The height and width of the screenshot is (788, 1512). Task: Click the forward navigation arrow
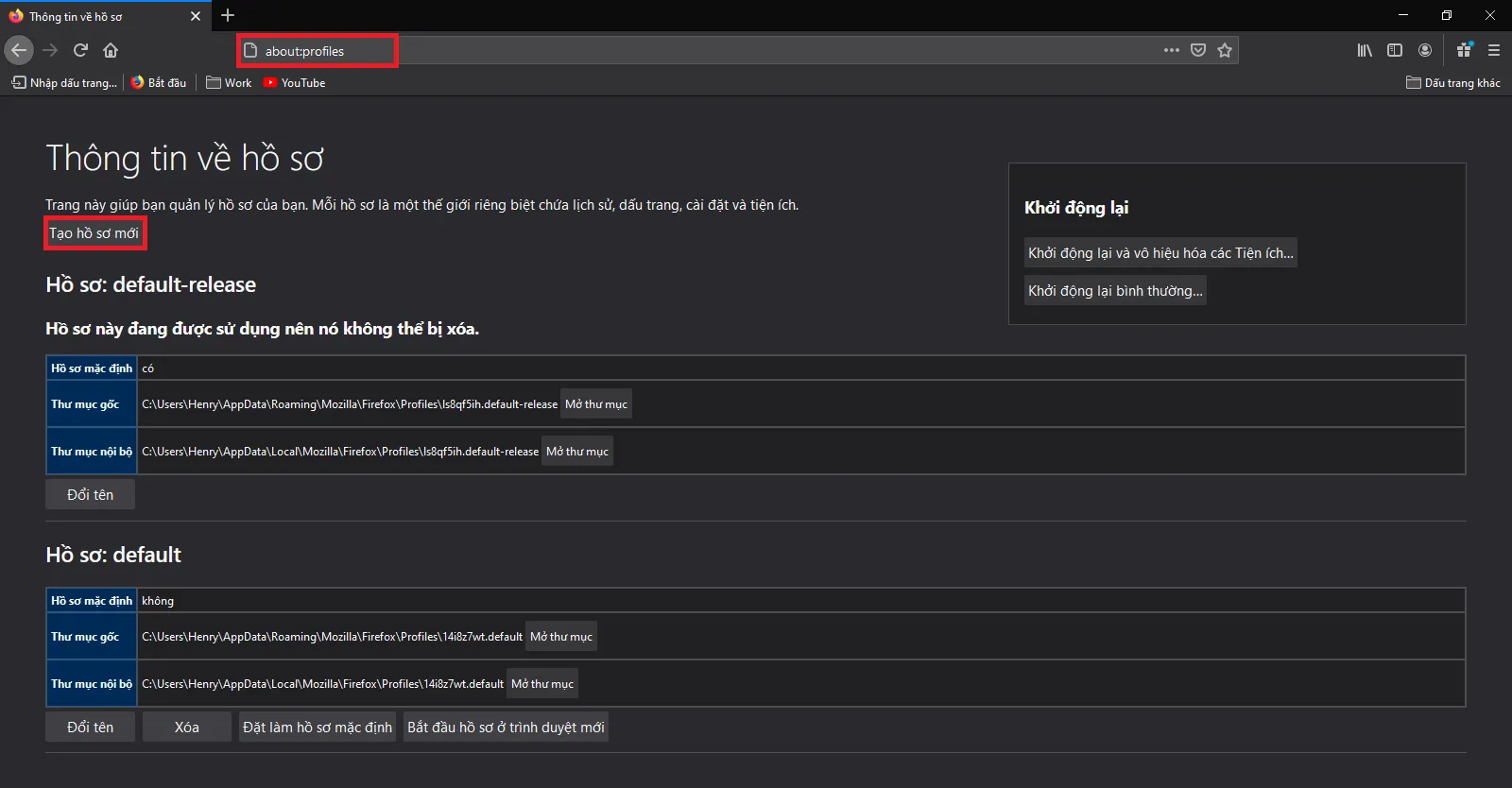click(x=51, y=50)
